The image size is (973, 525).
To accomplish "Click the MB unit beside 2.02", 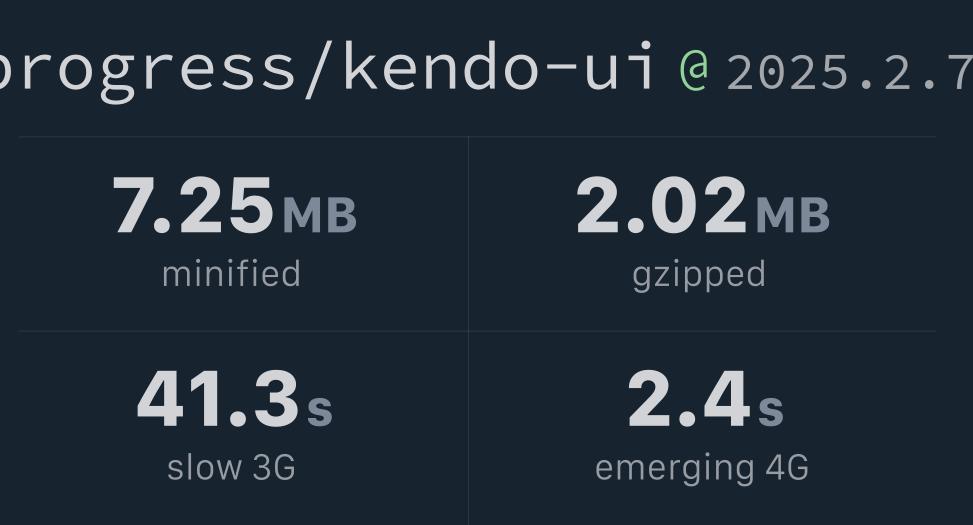I will 793,215.
